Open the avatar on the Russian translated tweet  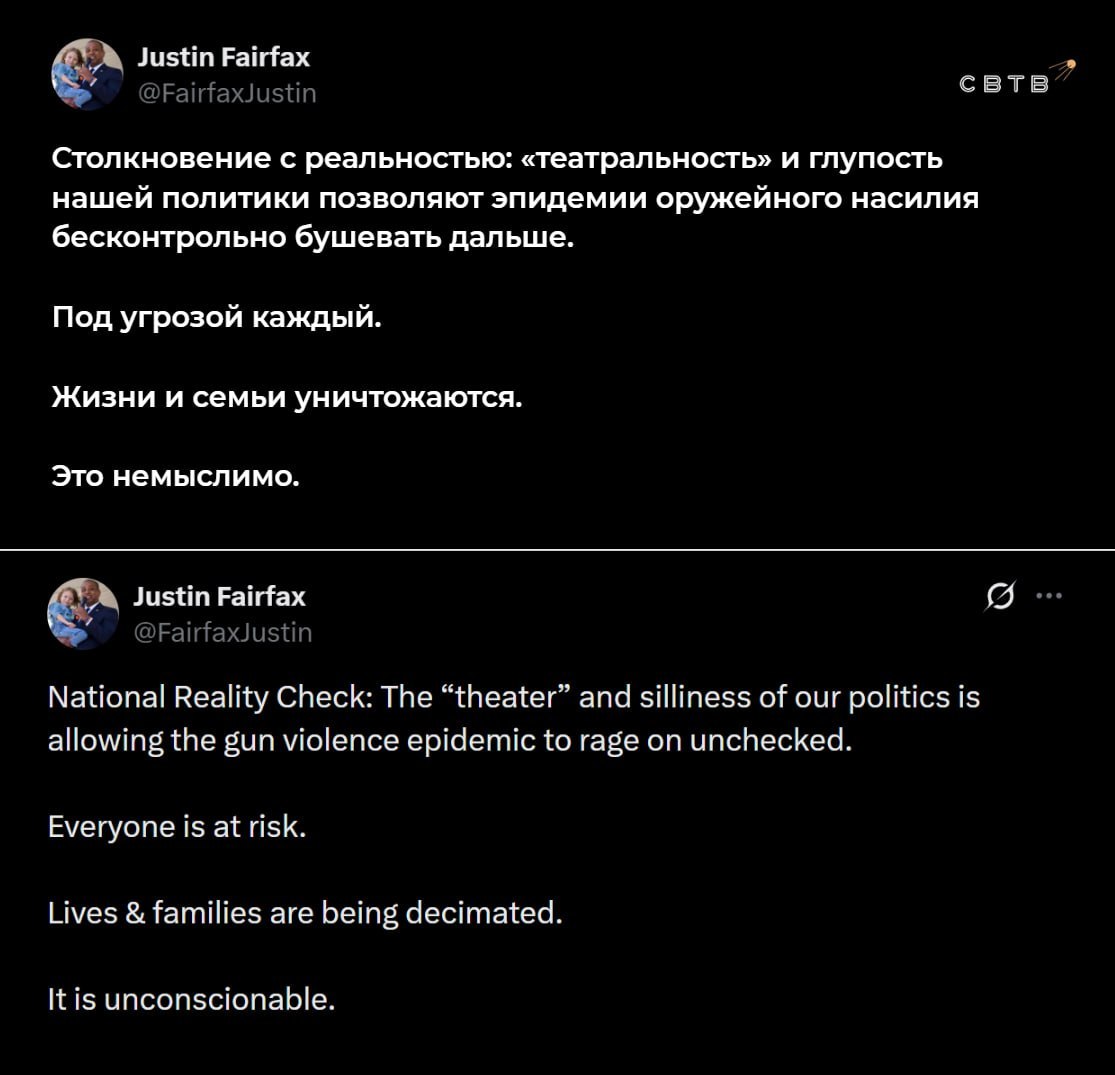(87, 74)
